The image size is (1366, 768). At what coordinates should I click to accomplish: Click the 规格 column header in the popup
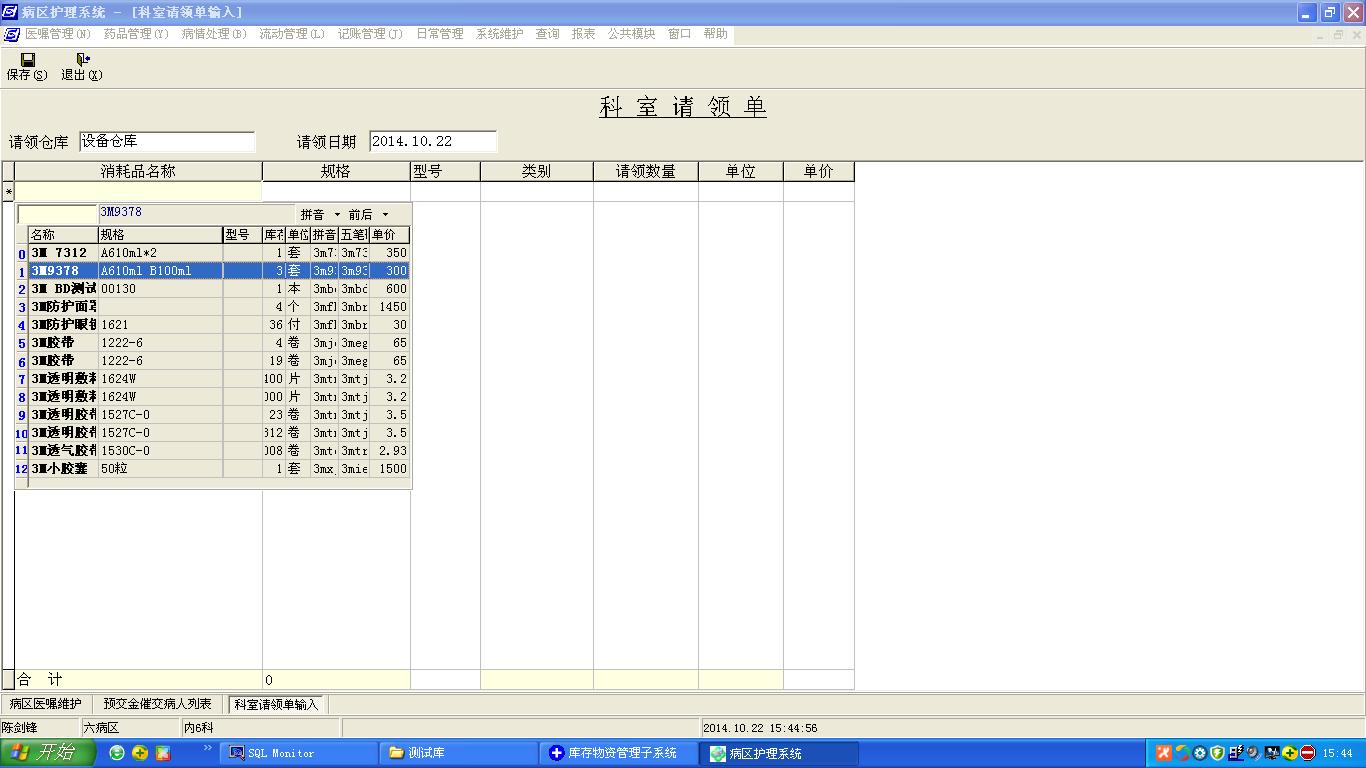(160, 235)
